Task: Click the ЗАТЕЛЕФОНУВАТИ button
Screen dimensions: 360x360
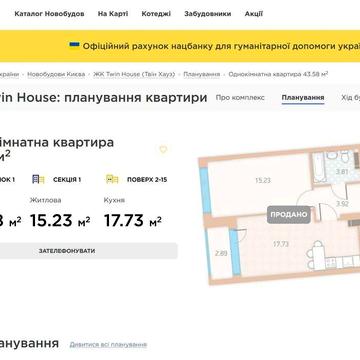Action: [88, 251]
